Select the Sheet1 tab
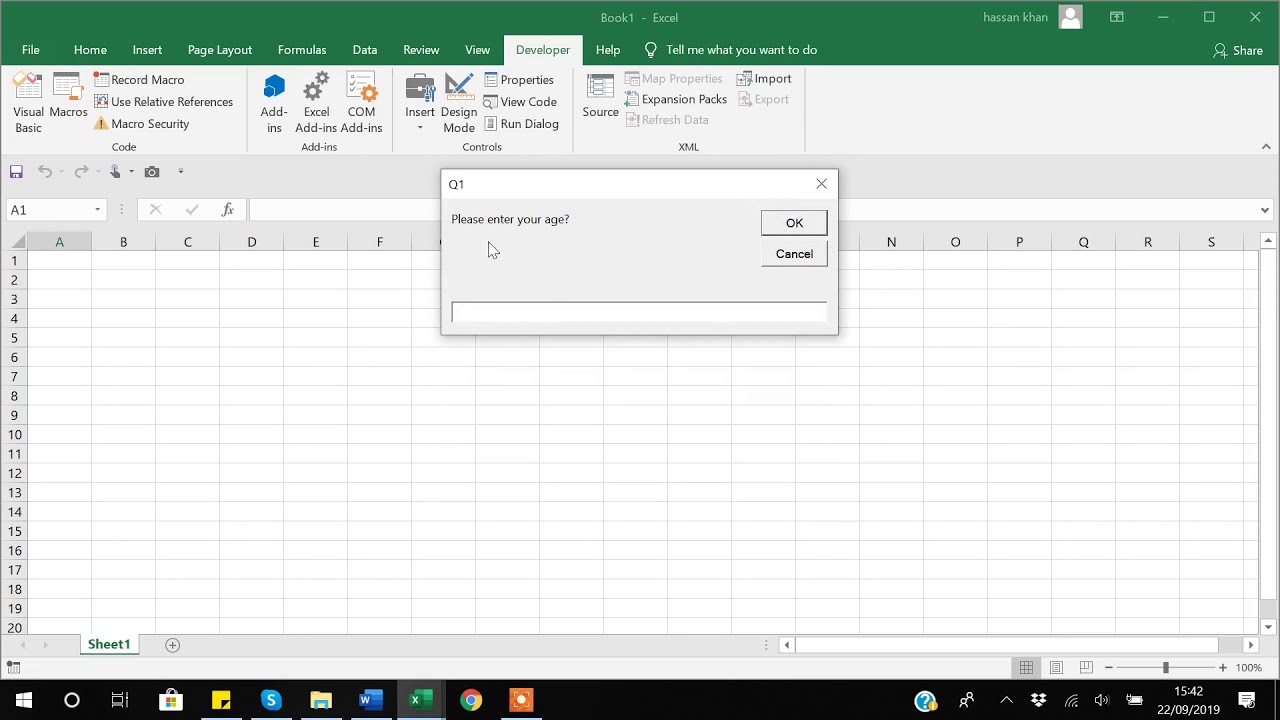1280x720 pixels. [109, 644]
